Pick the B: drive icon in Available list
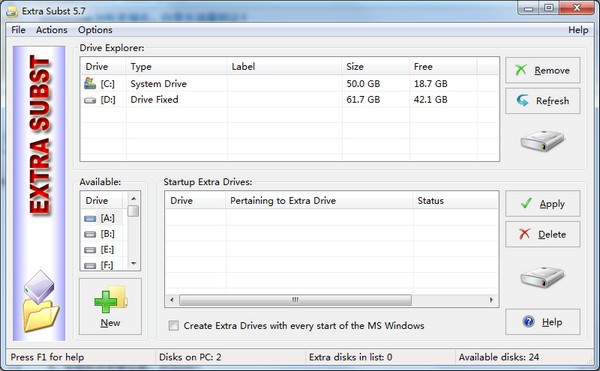Viewport: 600px width, 371px height. pyautogui.click(x=90, y=234)
